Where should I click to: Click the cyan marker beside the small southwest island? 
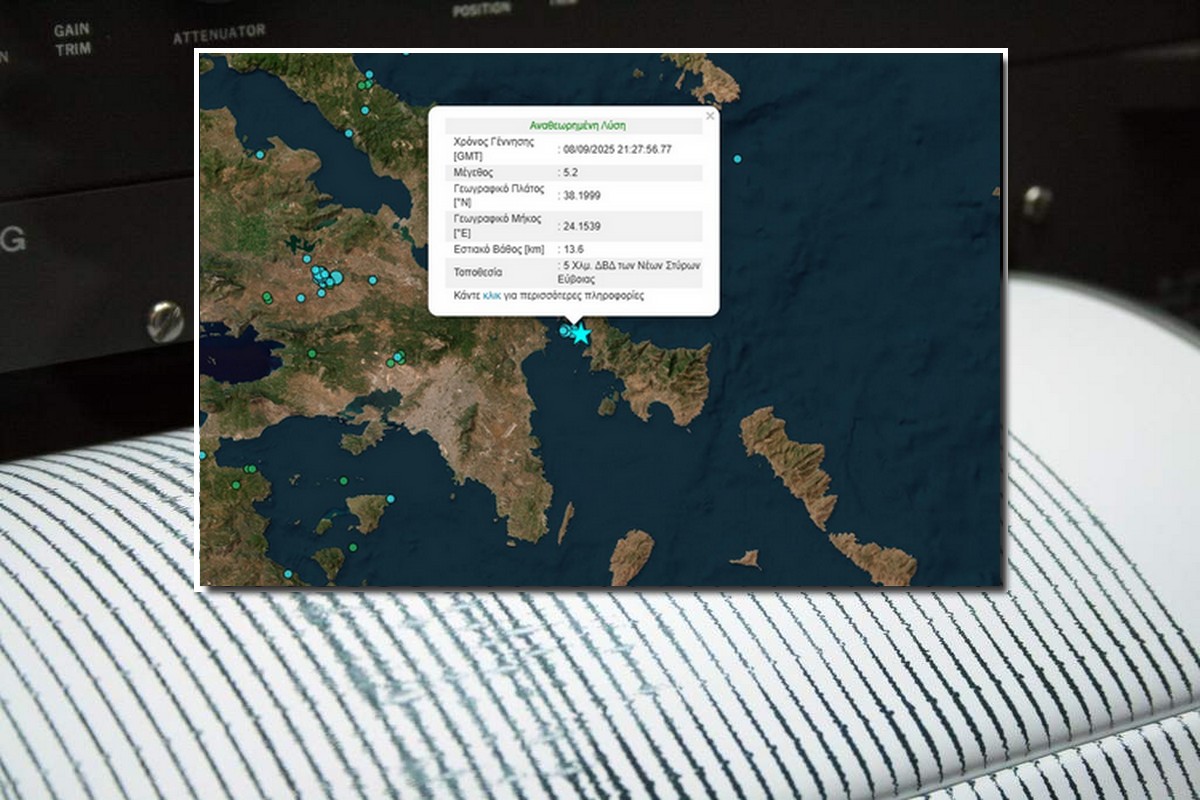390,498
